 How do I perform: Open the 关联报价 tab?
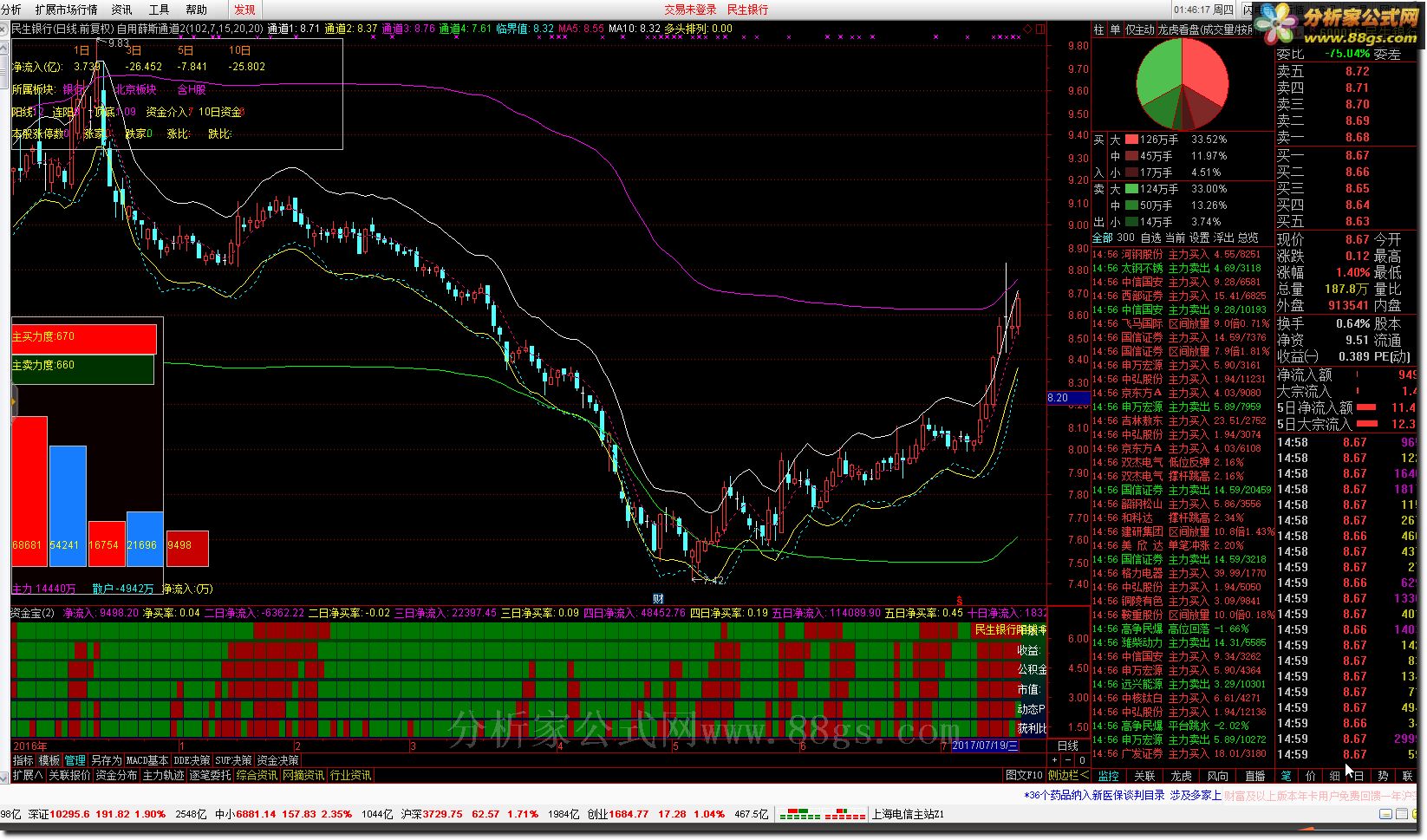[x=69, y=775]
